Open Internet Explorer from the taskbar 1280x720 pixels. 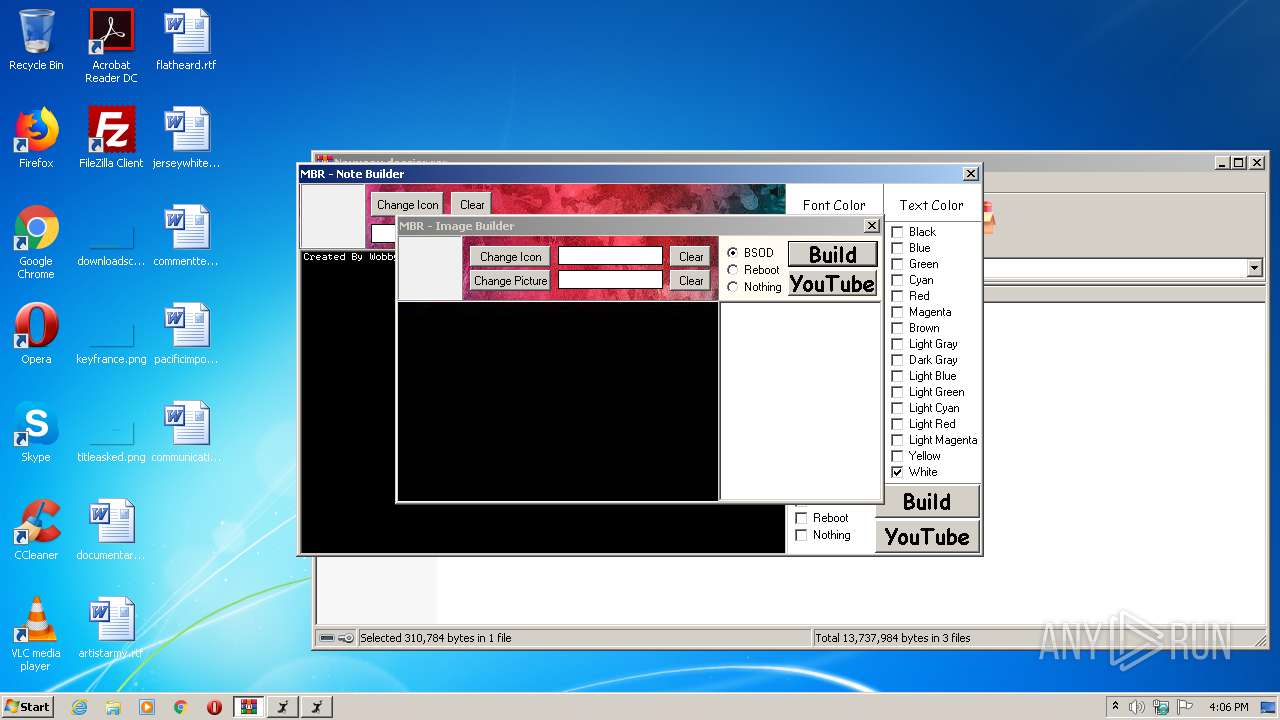pos(79,707)
